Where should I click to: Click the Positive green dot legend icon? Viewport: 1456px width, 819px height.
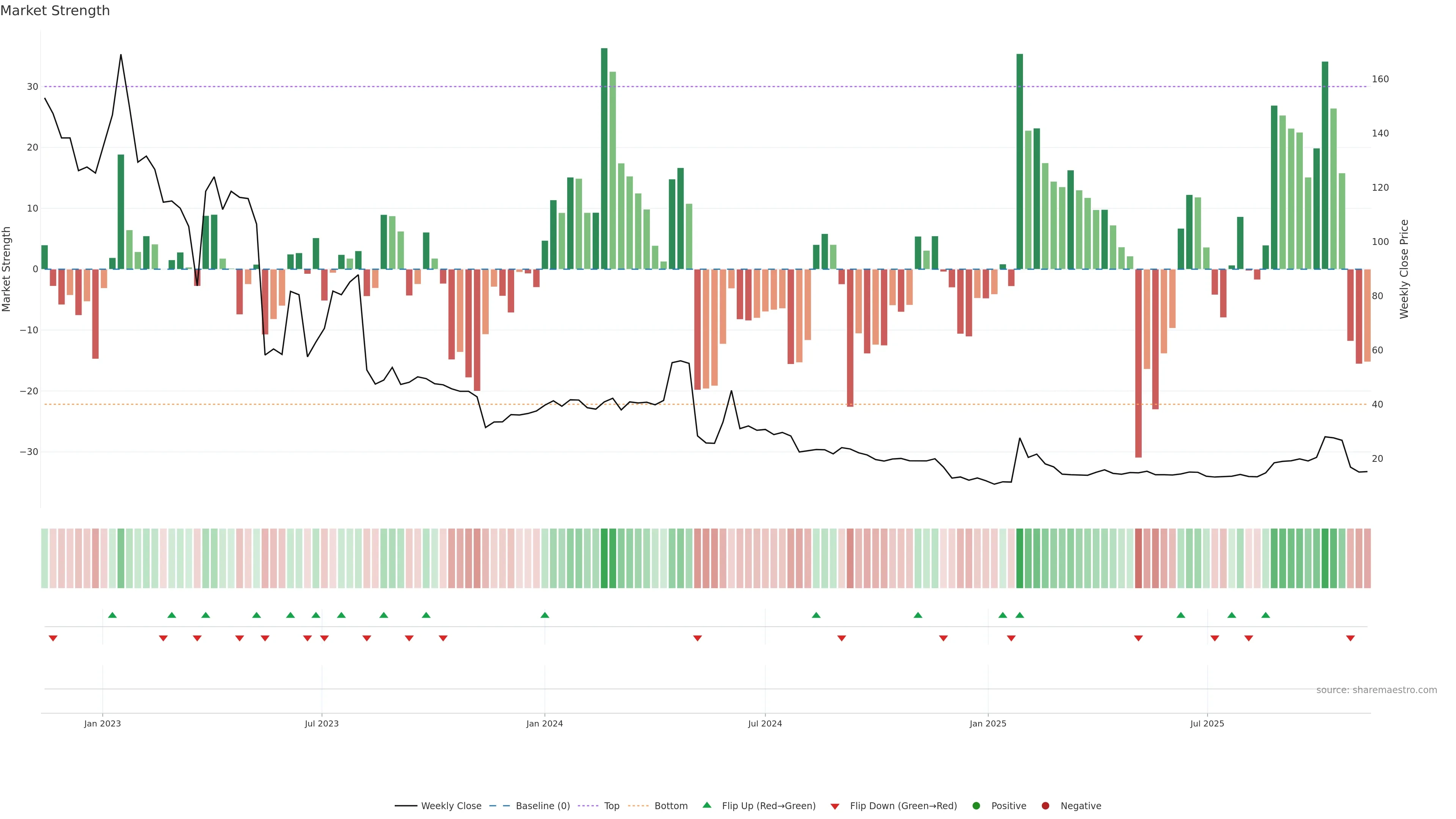tap(976, 806)
